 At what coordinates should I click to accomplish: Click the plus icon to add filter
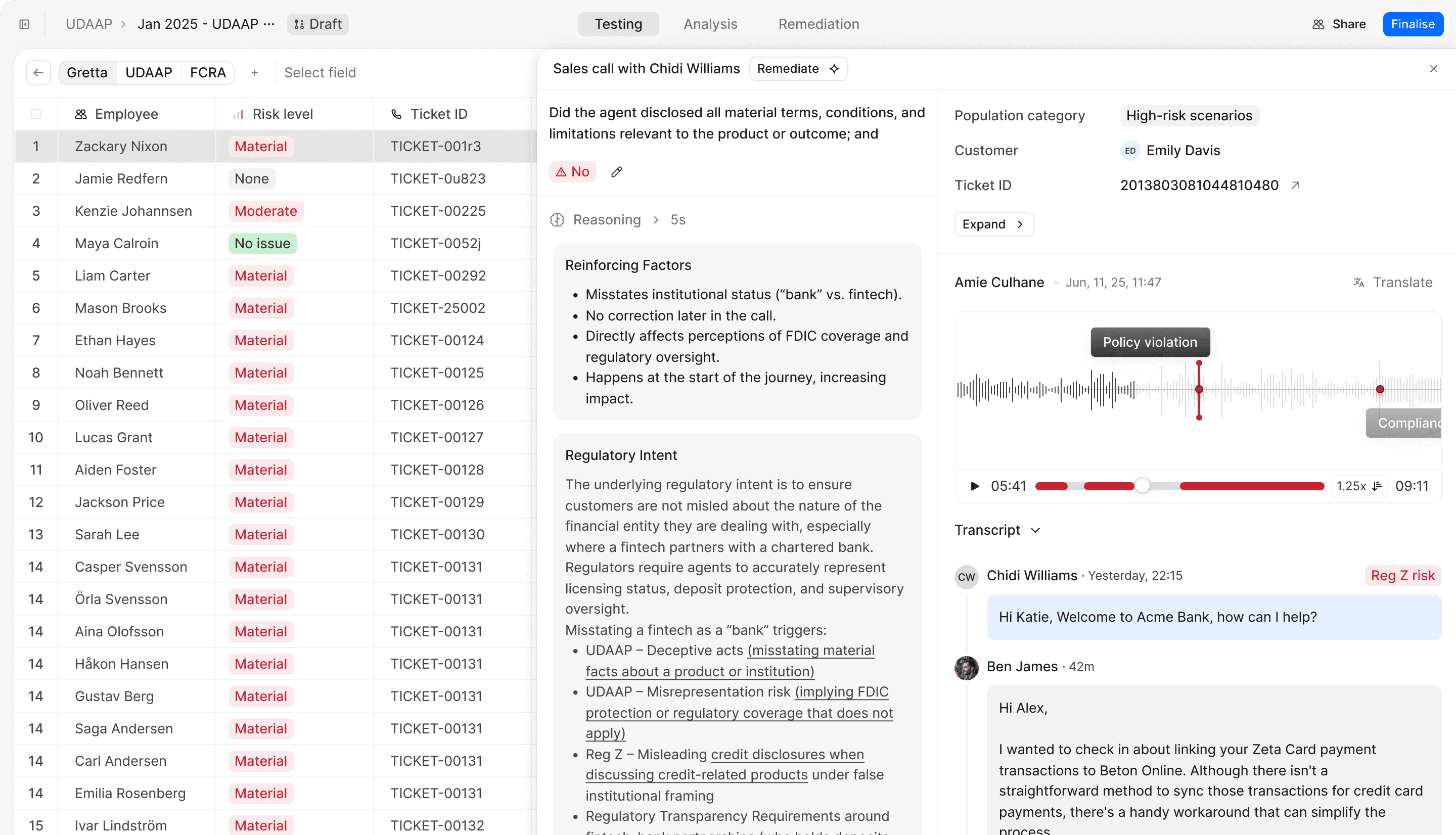click(x=255, y=73)
